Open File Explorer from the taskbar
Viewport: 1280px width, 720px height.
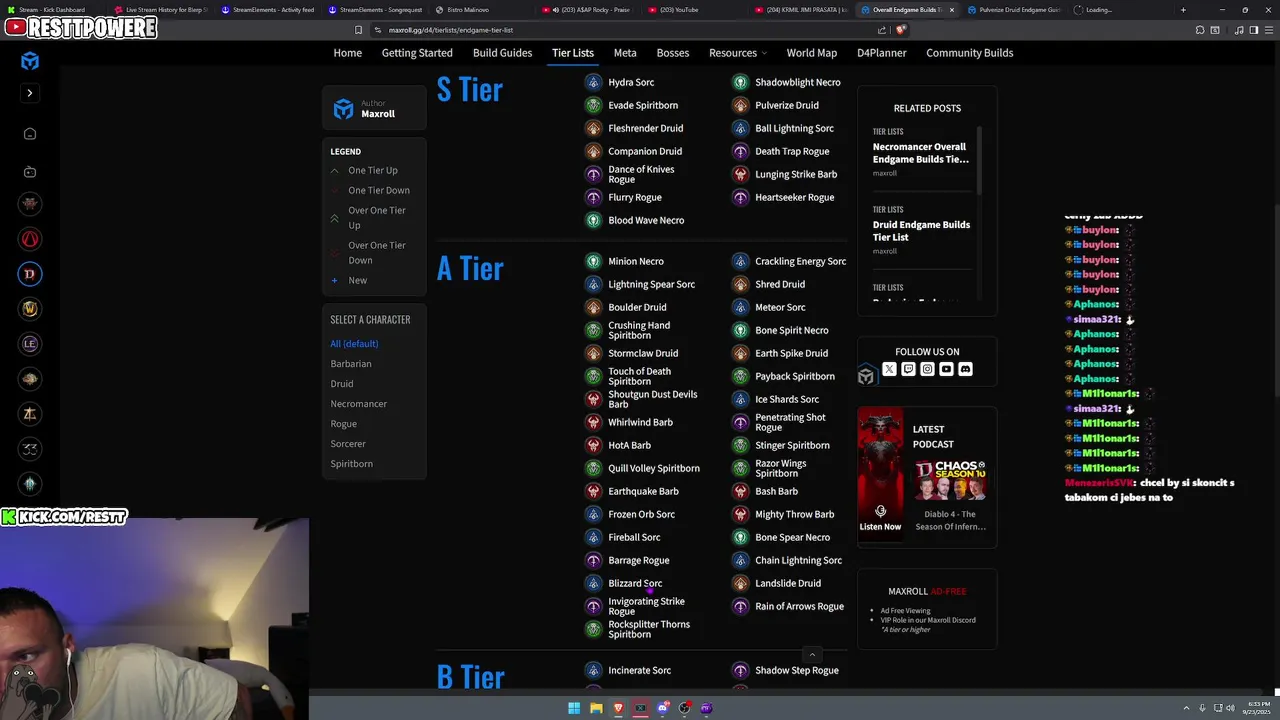[x=596, y=708]
